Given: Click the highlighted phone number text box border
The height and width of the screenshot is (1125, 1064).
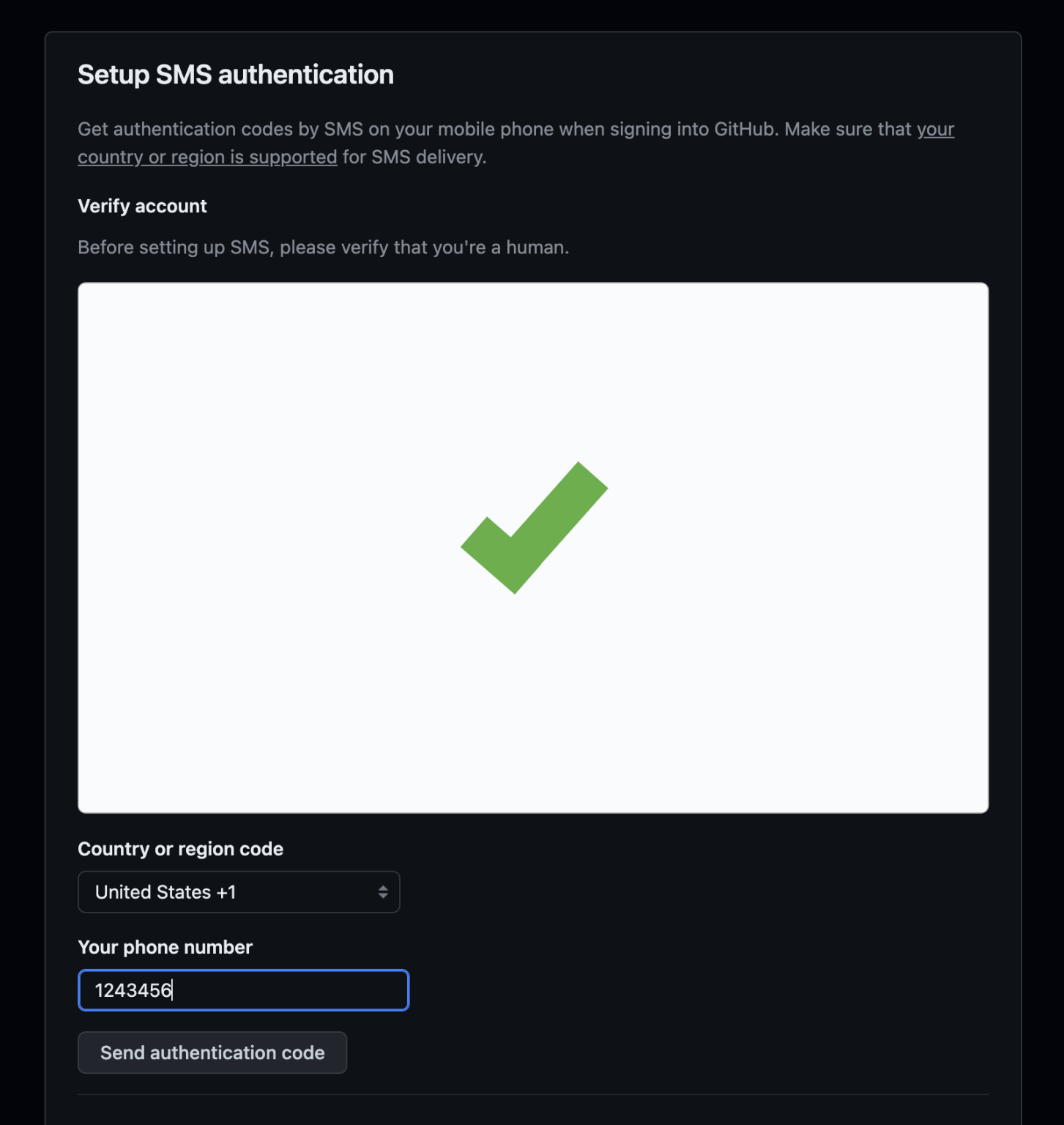Looking at the screenshot, I should point(243,972).
